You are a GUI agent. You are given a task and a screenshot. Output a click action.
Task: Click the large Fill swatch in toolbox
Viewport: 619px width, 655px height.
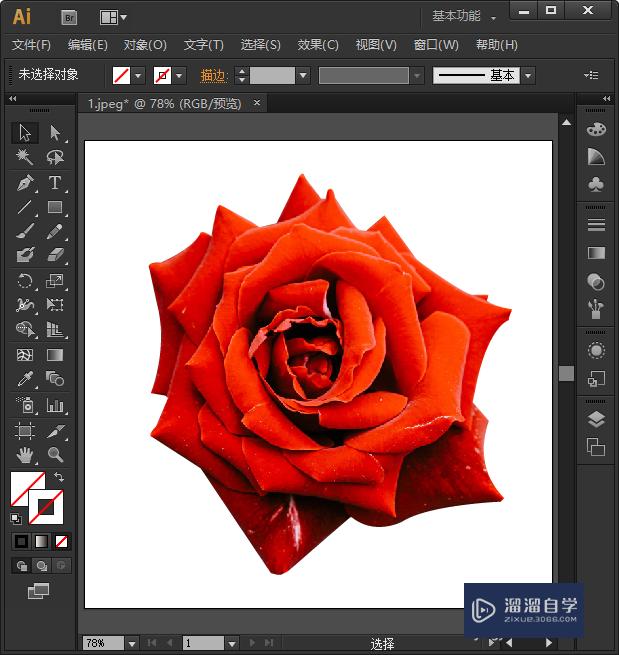24,485
